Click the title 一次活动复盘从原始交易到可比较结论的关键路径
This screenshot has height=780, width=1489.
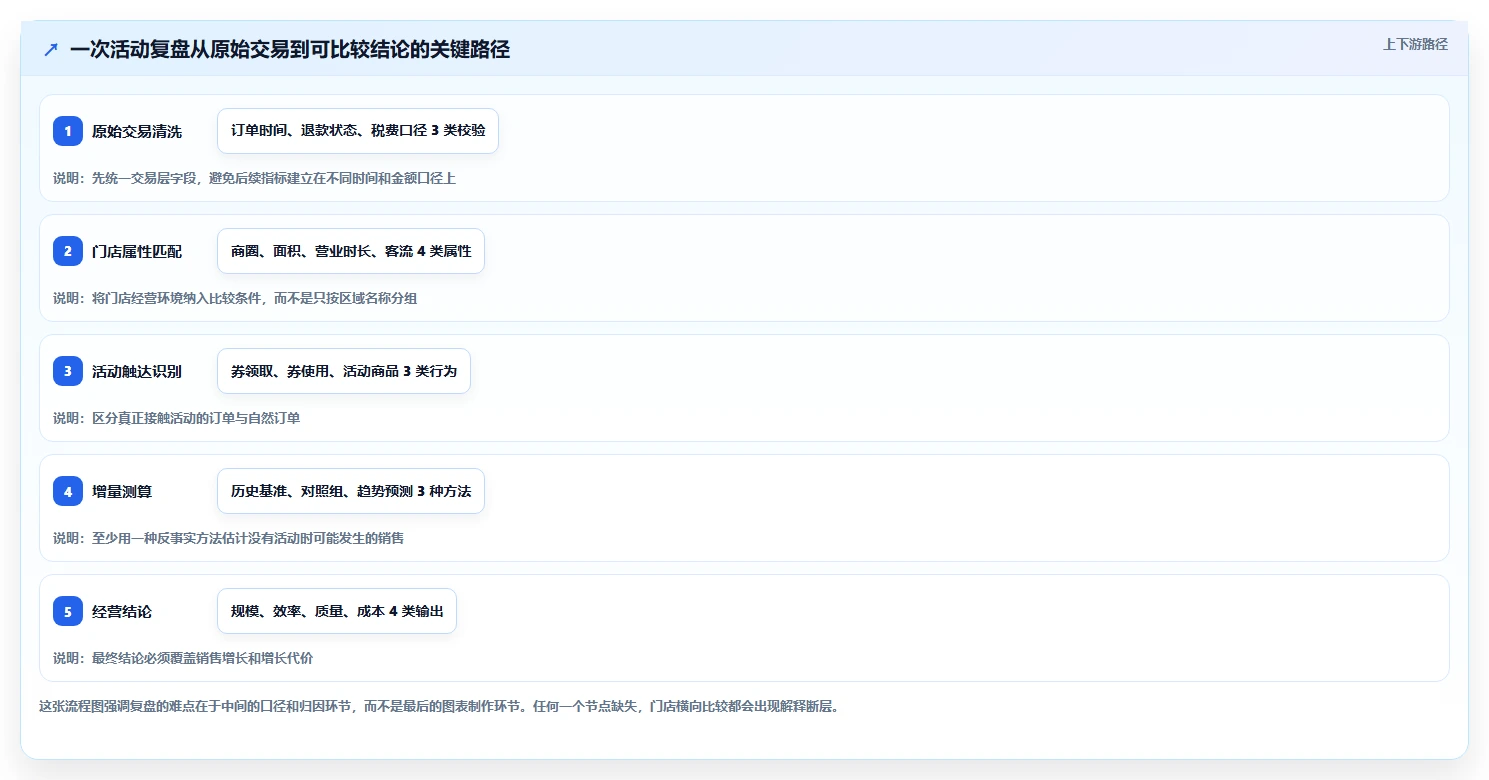(x=290, y=49)
